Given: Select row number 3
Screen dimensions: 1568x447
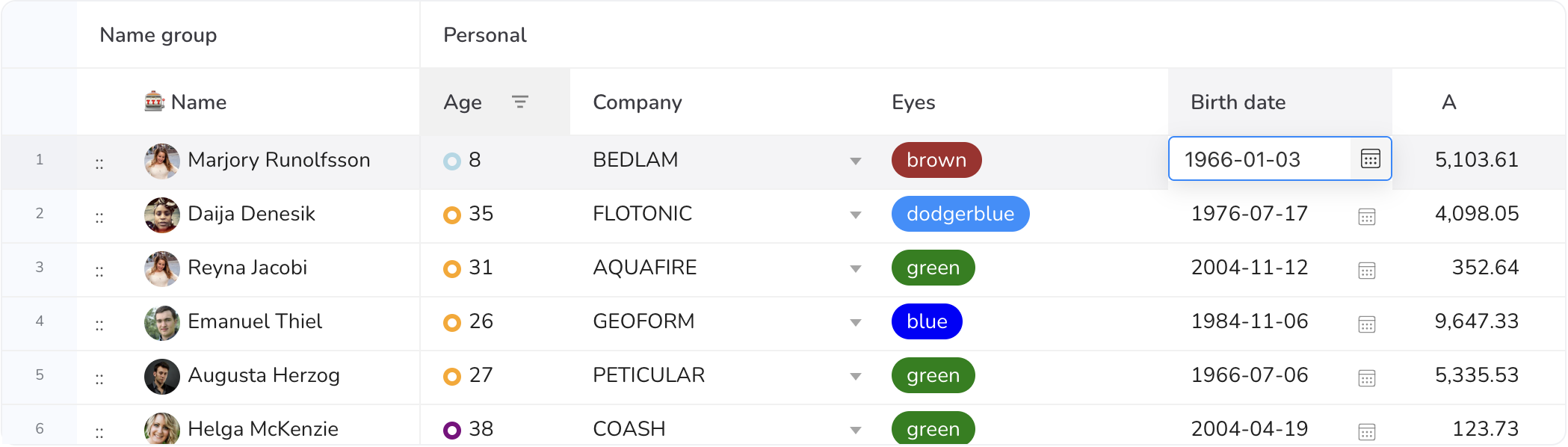Looking at the screenshot, I should click(x=40, y=268).
